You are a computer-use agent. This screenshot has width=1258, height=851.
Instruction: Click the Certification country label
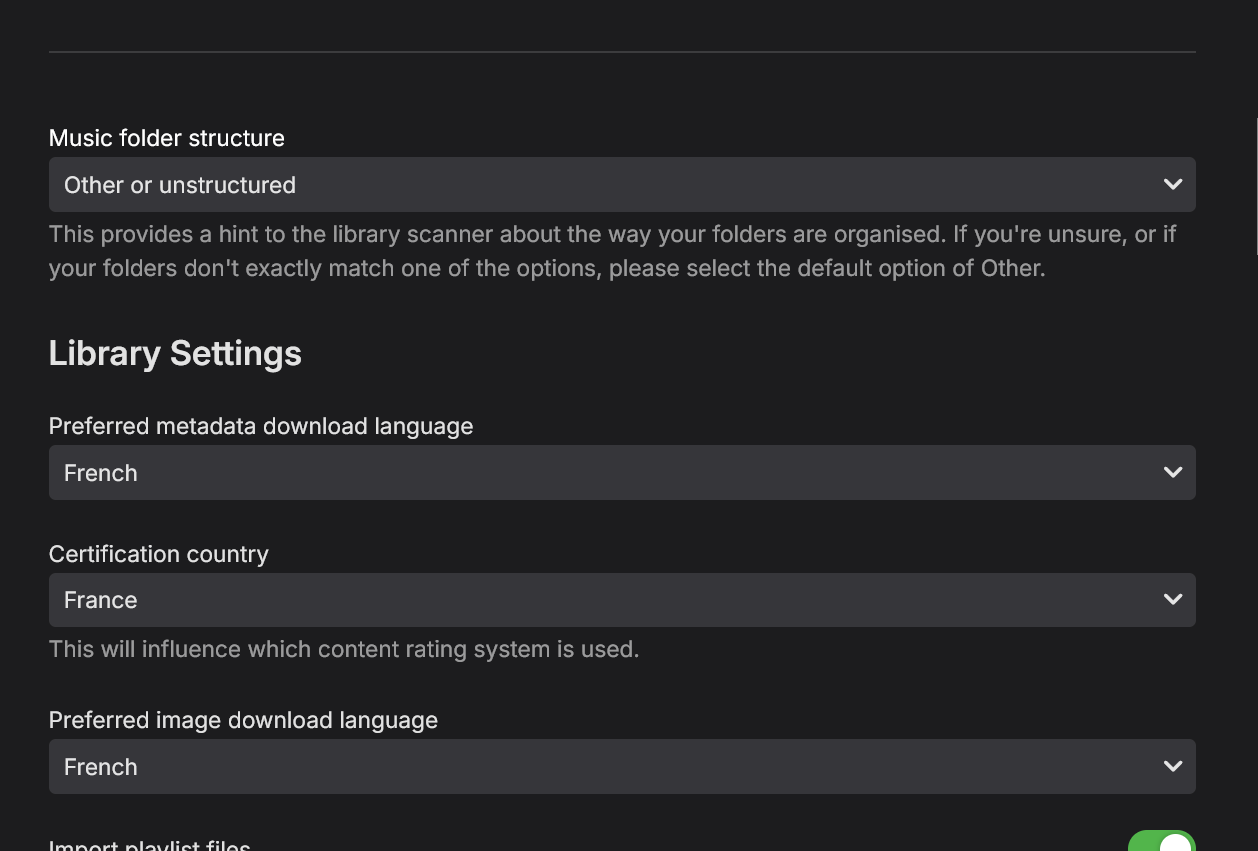click(159, 554)
